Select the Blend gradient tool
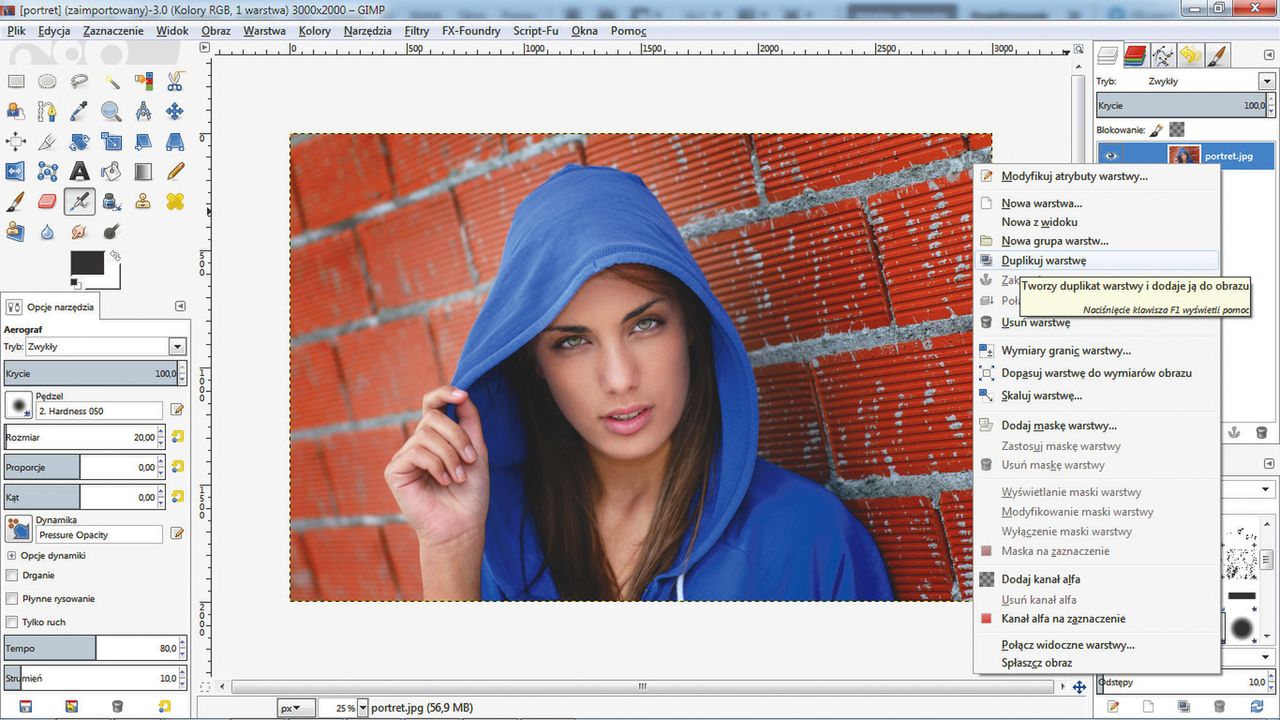The height and width of the screenshot is (720, 1280). 143,171
